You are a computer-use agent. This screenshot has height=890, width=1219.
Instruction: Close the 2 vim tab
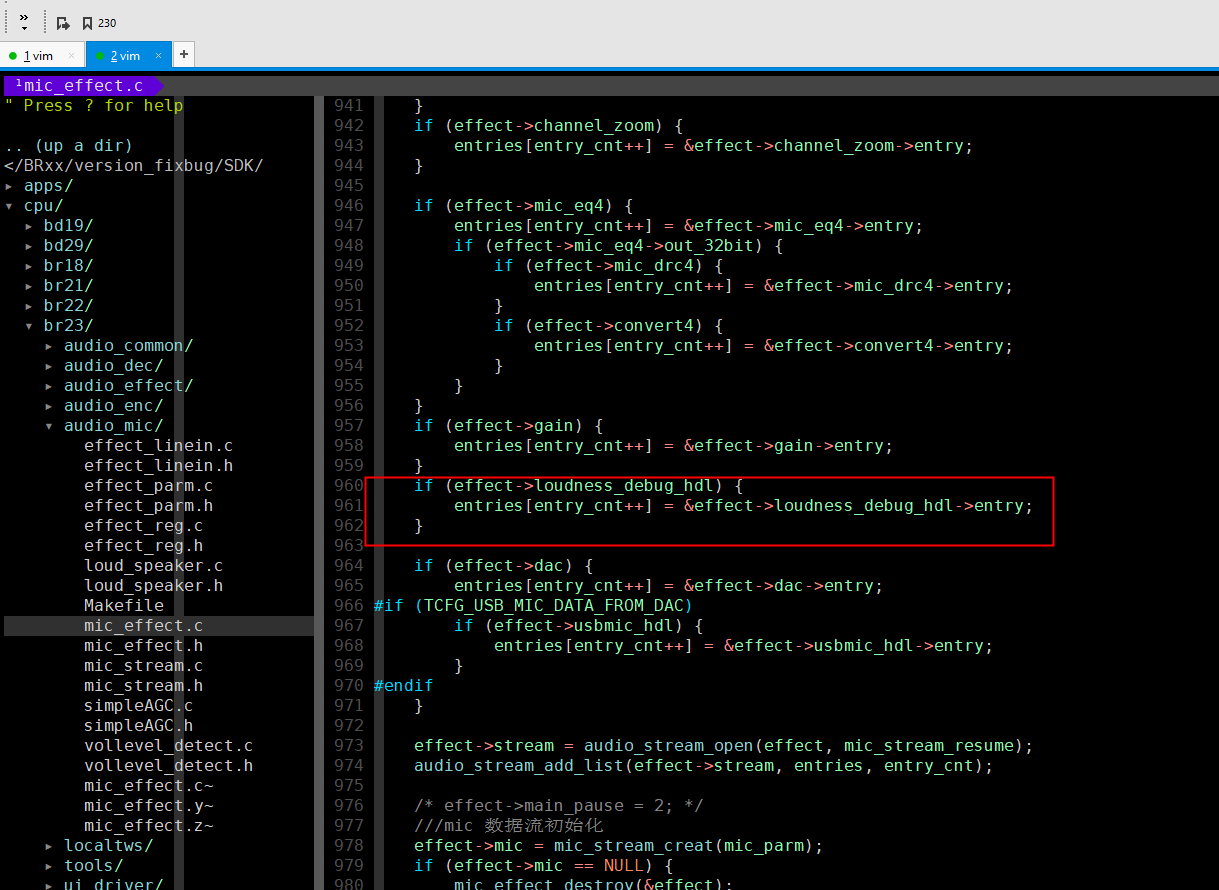click(x=159, y=56)
